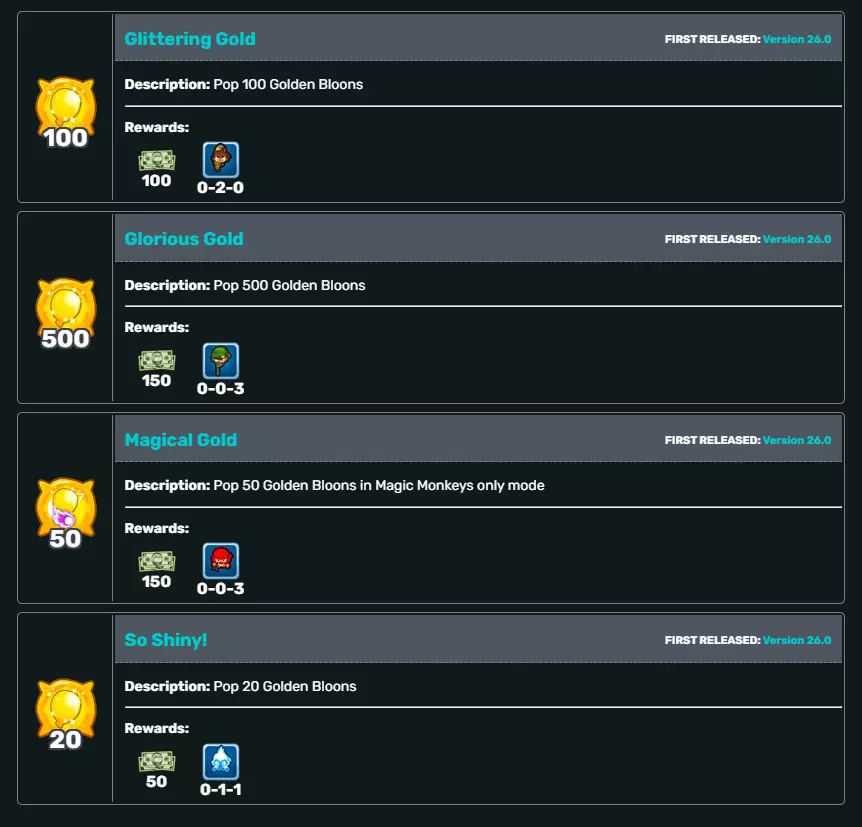This screenshot has width=862, height=827.
Task: Click the Glorious Gold 500 badge icon
Action: coord(65,313)
